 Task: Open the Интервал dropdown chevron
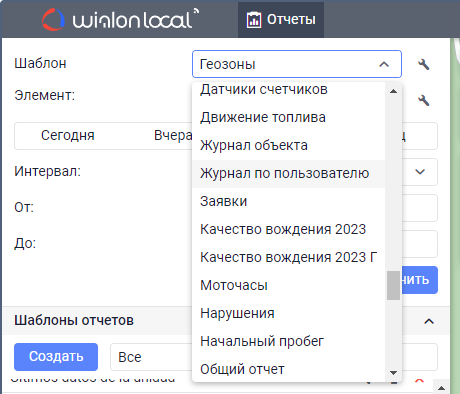(420, 172)
